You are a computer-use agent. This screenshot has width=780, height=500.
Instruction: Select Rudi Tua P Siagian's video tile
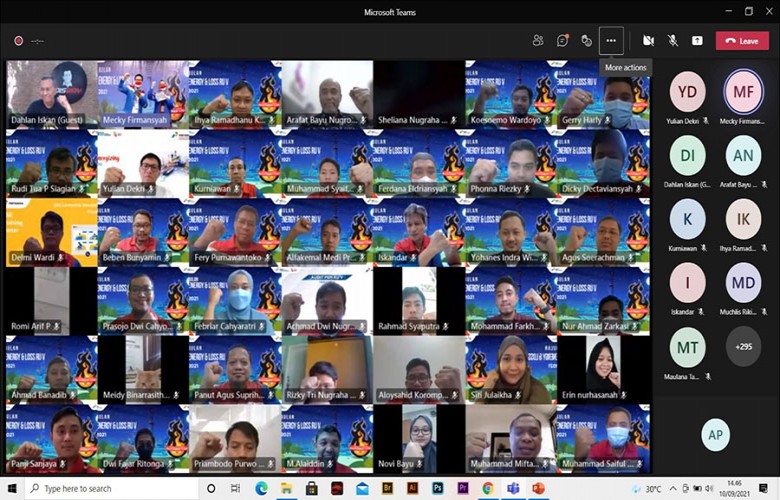(52, 164)
